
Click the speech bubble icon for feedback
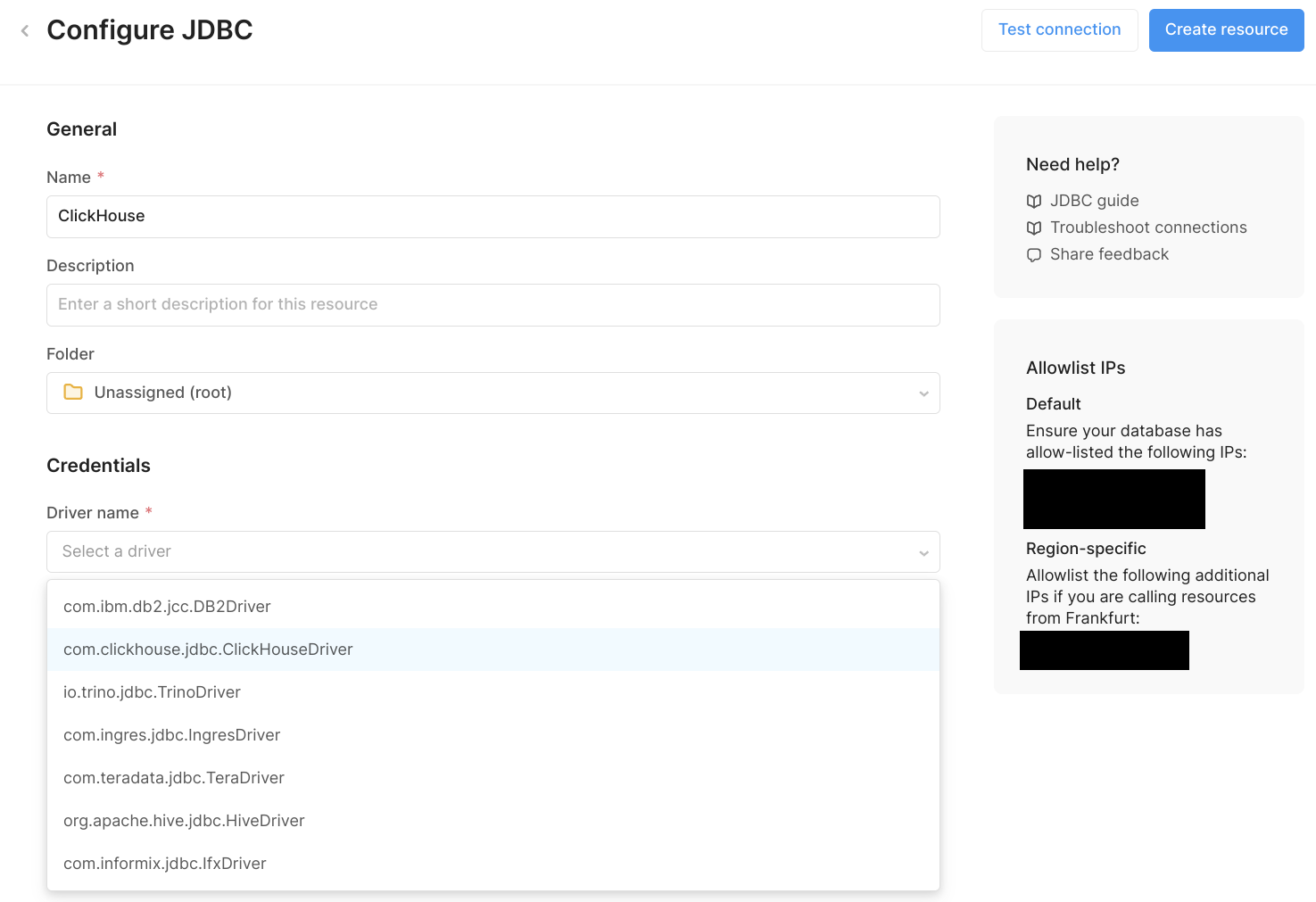click(1034, 255)
